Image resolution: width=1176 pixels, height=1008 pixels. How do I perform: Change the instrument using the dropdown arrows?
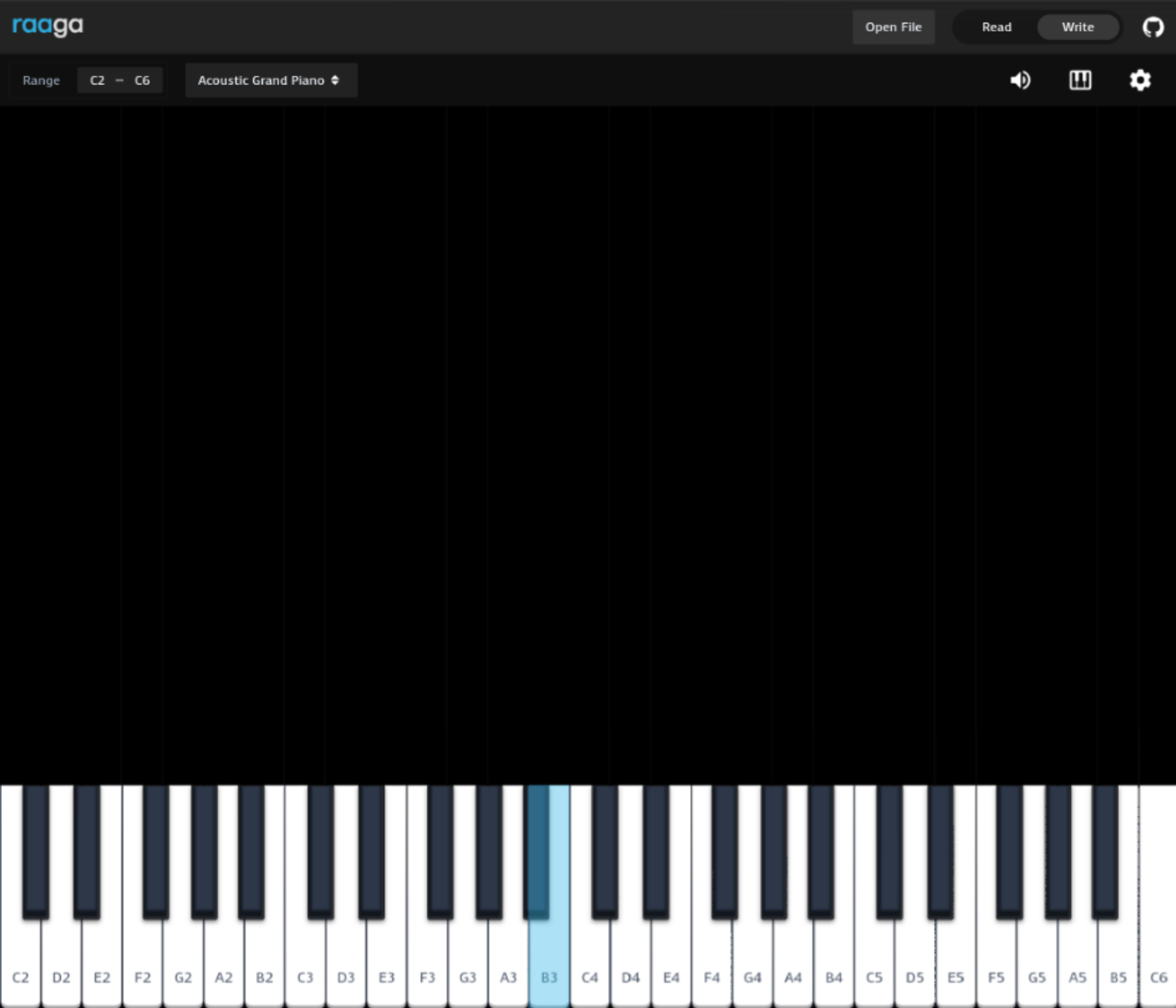click(336, 80)
